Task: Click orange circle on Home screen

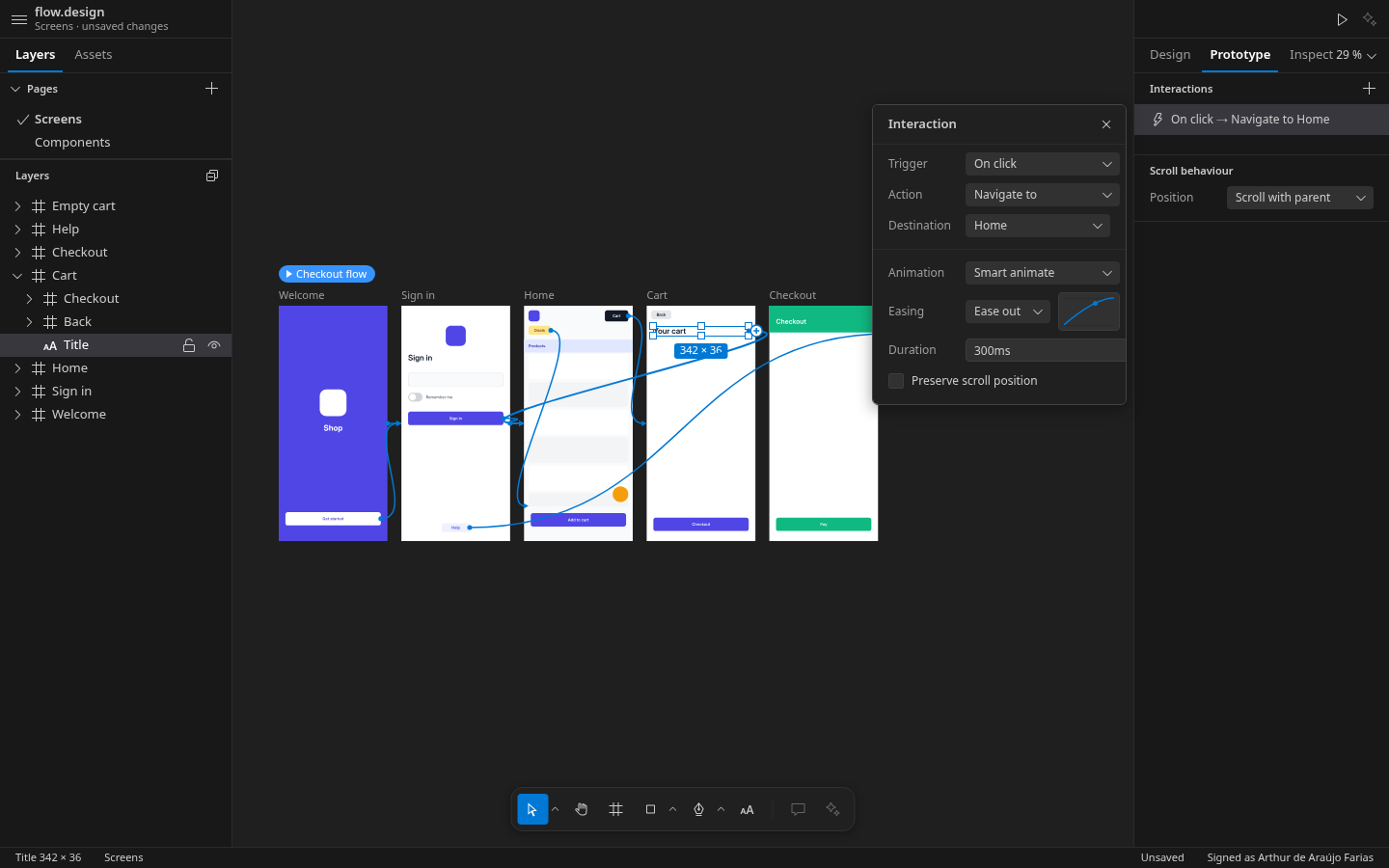Action: pos(620,494)
